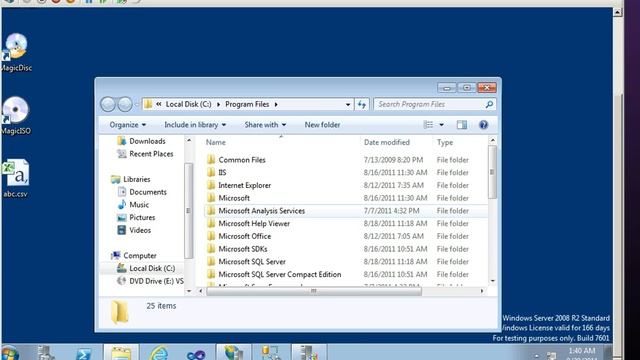Expand the view options dropdown arrow
This screenshot has height=360, width=640.
click(x=441, y=125)
